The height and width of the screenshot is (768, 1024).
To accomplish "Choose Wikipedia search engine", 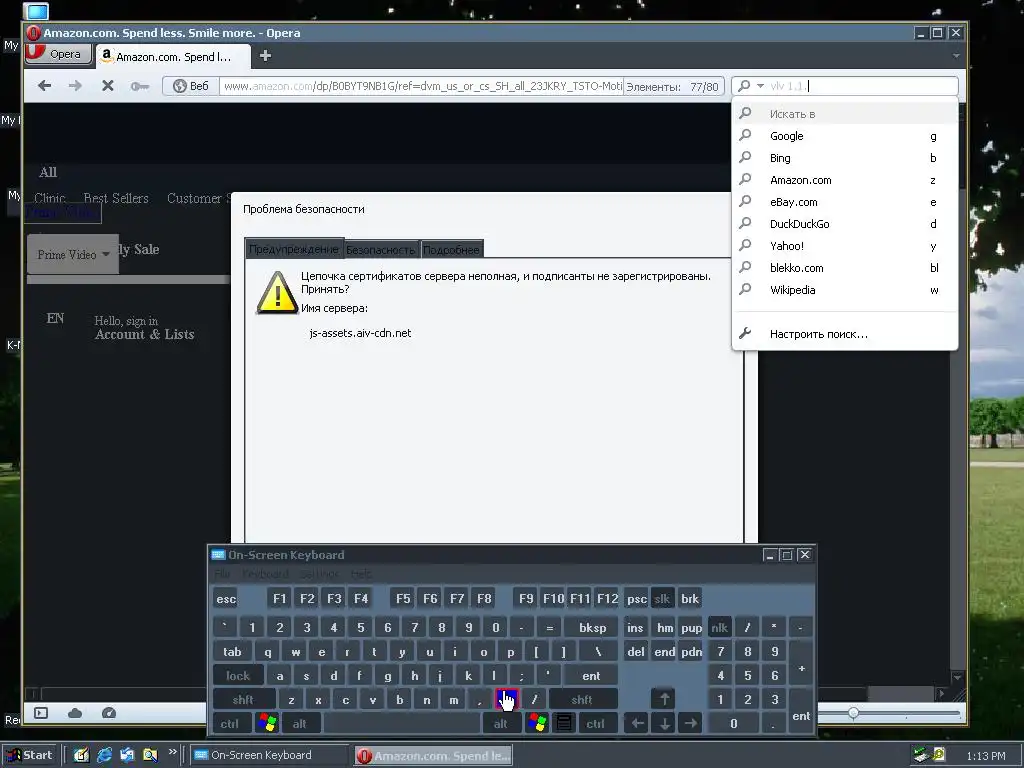I will (844, 290).
